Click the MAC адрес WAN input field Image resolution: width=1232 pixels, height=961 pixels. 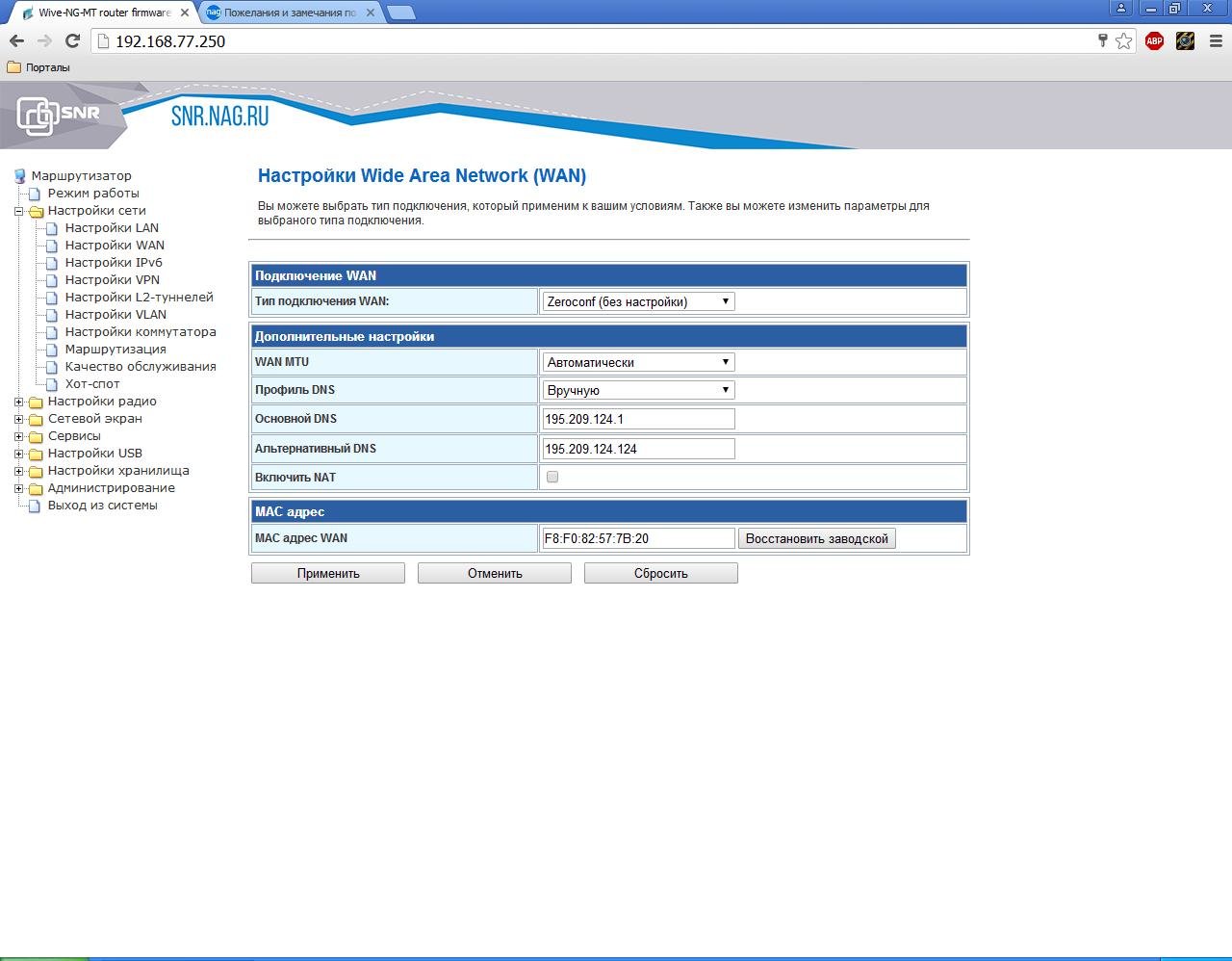tap(638, 538)
